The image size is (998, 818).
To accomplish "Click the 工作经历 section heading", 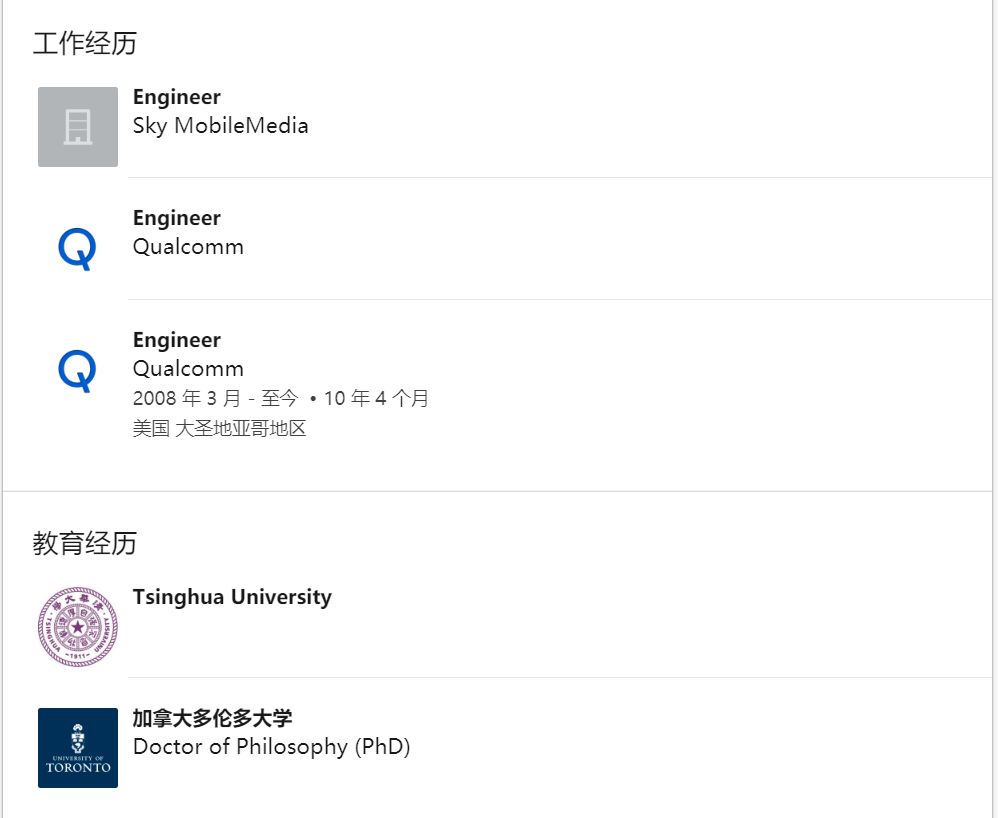I will [x=85, y=44].
